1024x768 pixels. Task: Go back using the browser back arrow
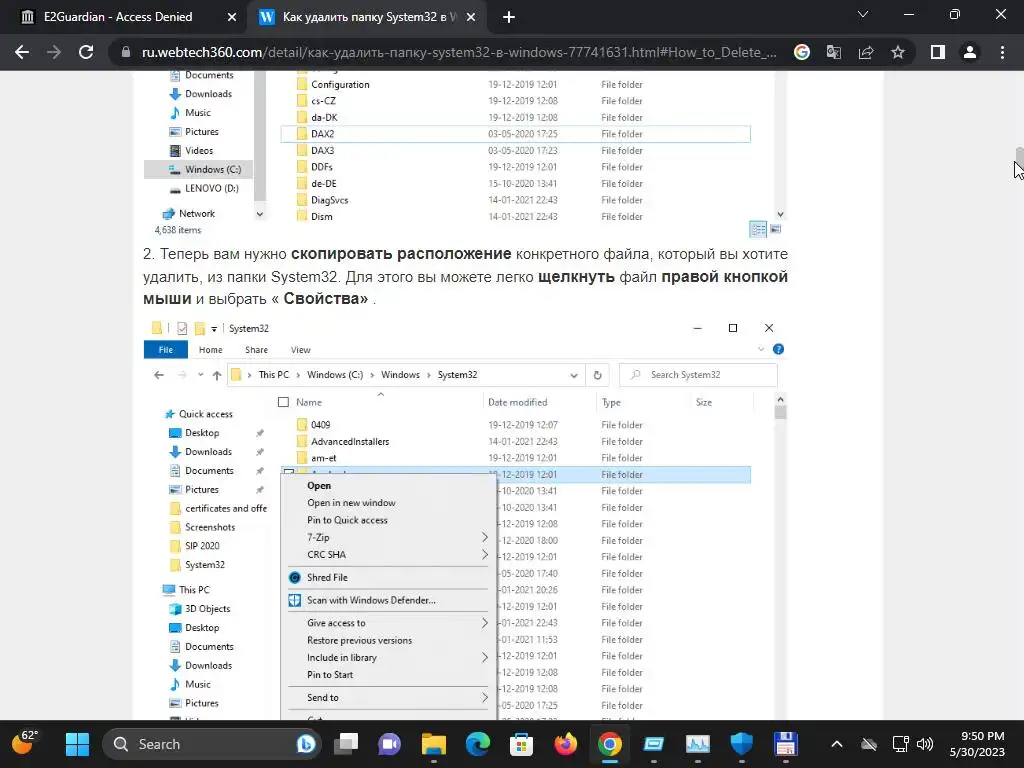tap(22, 52)
